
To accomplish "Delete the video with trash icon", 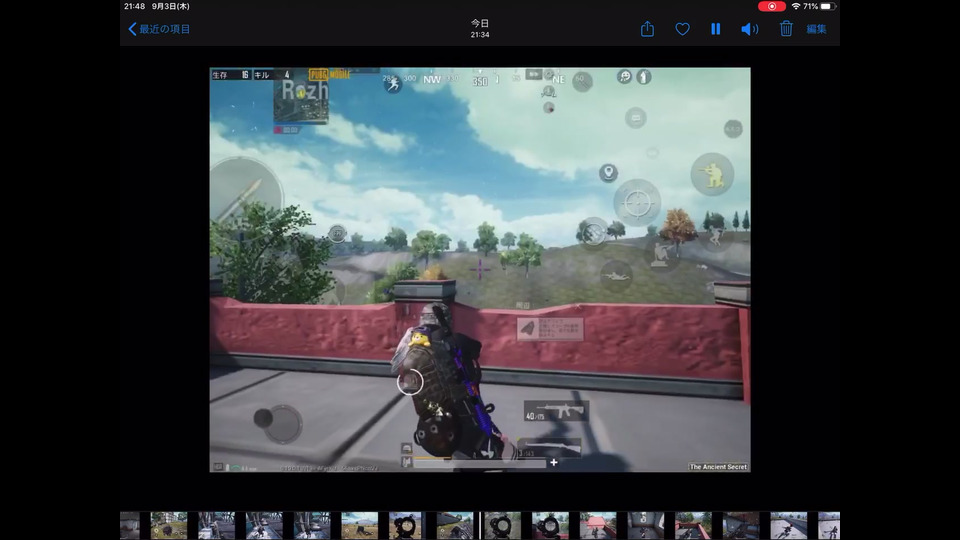I will pyautogui.click(x=786, y=29).
